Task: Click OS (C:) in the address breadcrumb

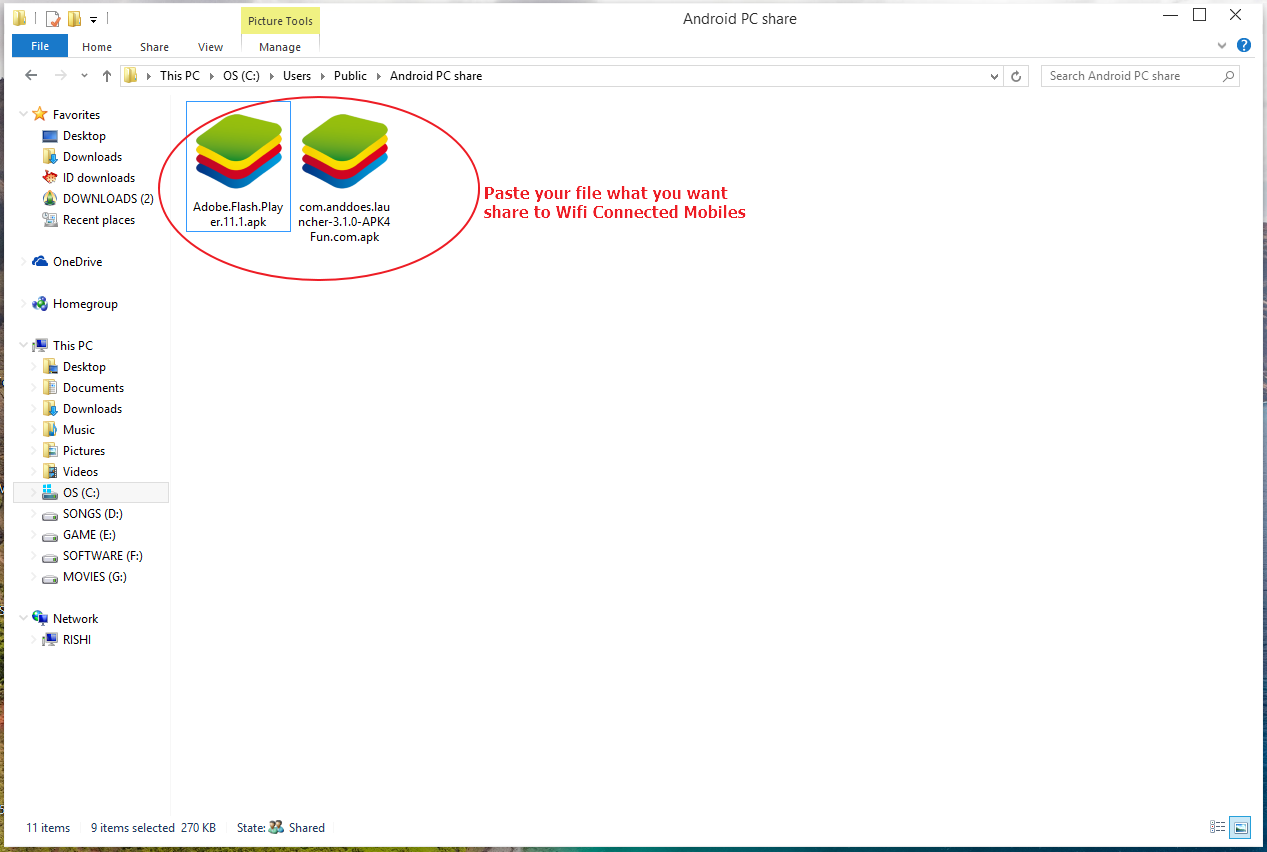Action: 241,76
